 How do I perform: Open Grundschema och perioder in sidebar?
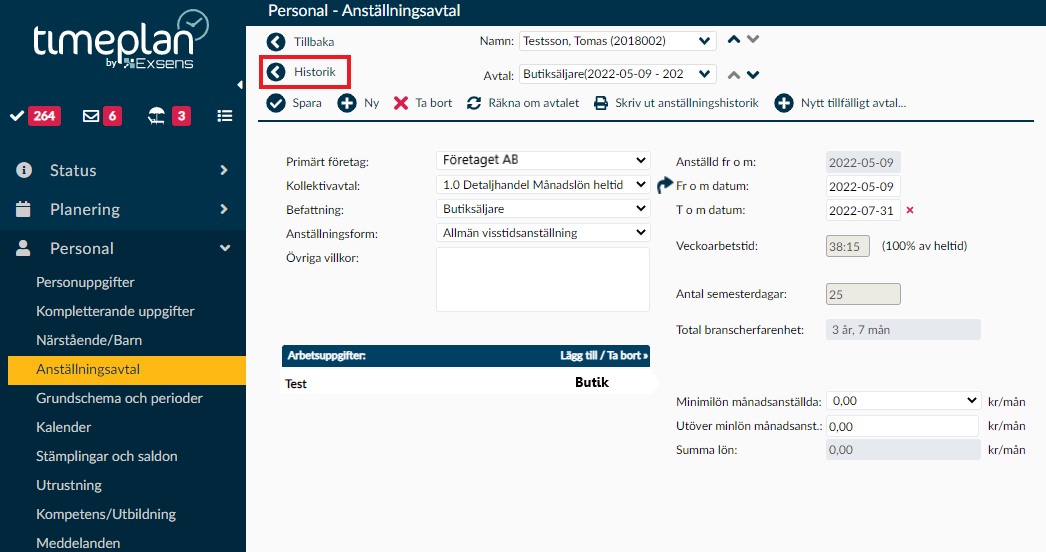119,398
